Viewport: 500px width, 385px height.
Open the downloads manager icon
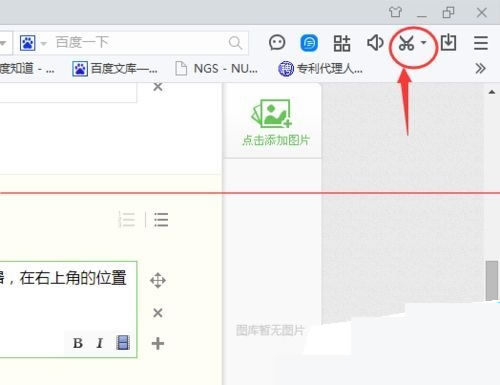pyautogui.click(x=448, y=42)
